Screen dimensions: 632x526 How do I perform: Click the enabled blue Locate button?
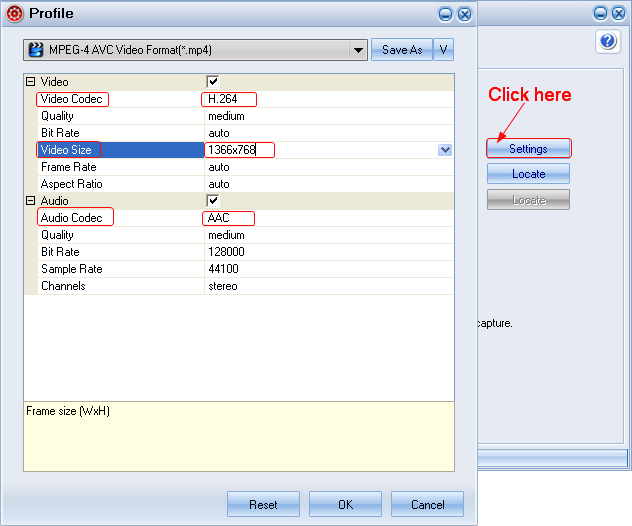tap(528, 174)
